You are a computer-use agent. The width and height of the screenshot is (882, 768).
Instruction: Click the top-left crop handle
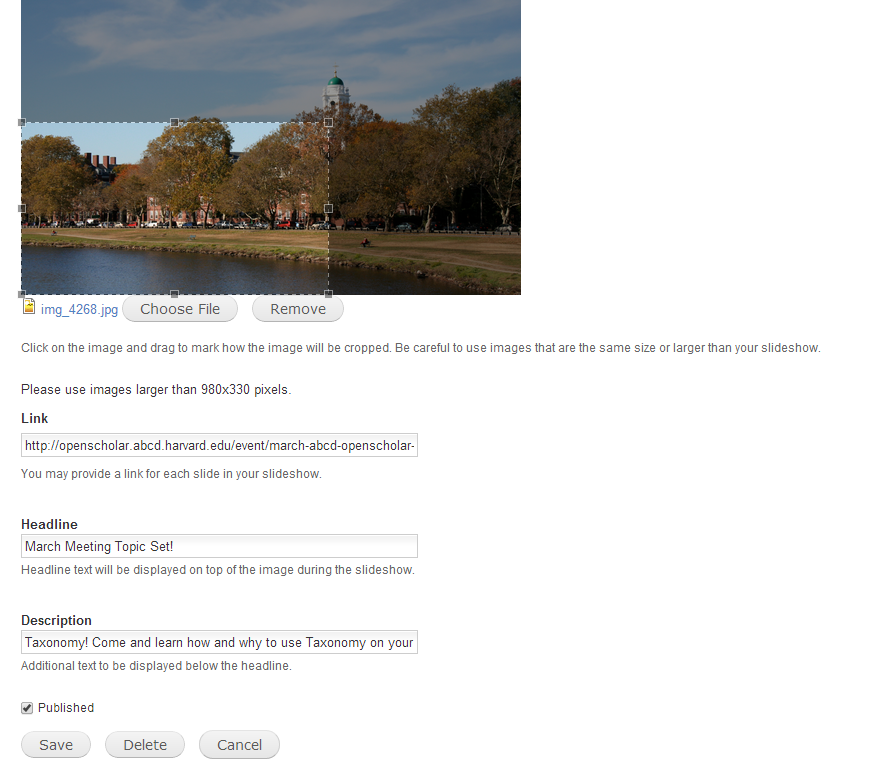tap(22, 122)
